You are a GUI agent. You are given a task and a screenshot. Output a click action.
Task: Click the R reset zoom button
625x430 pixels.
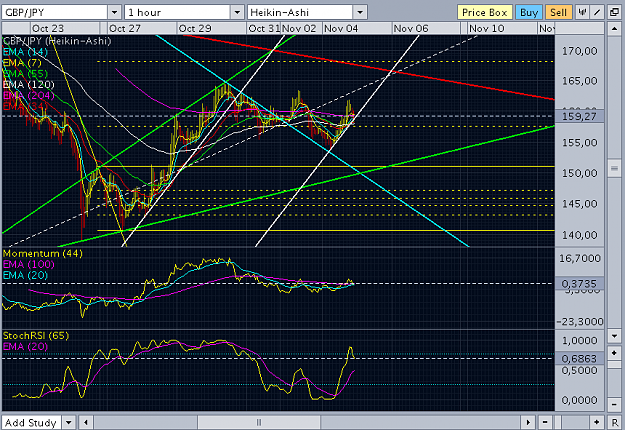[x=614, y=422]
